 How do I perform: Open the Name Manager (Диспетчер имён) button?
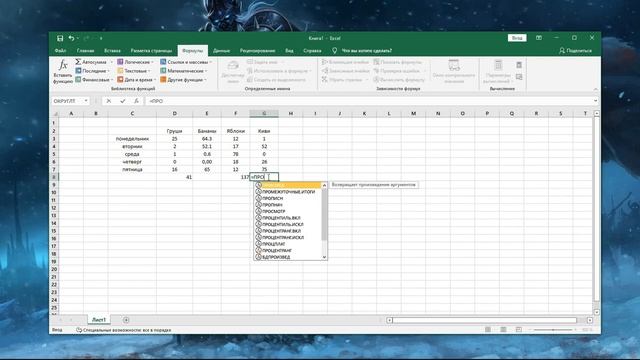coord(233,72)
